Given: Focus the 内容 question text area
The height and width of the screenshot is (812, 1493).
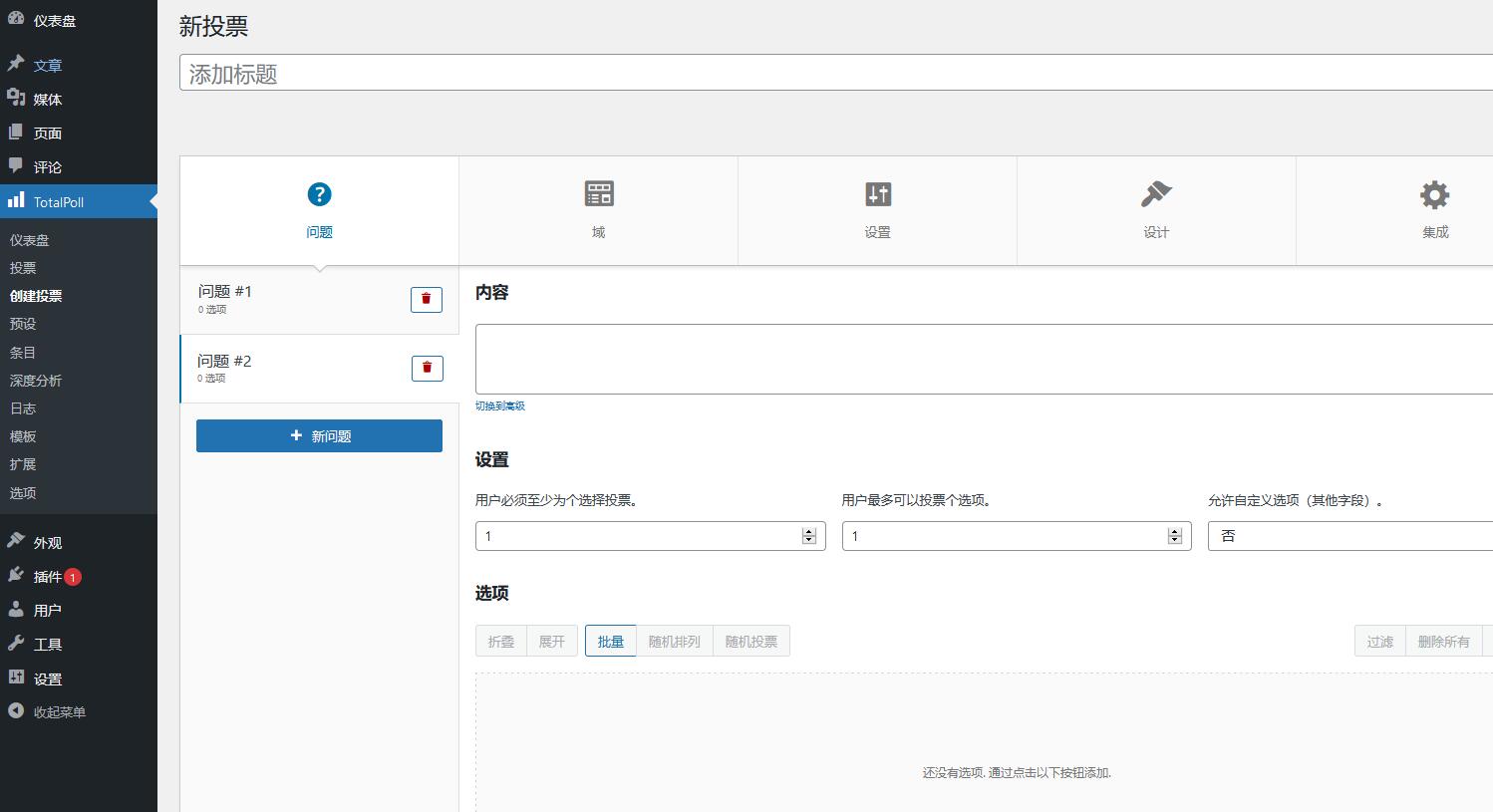Looking at the screenshot, I should click(983, 359).
